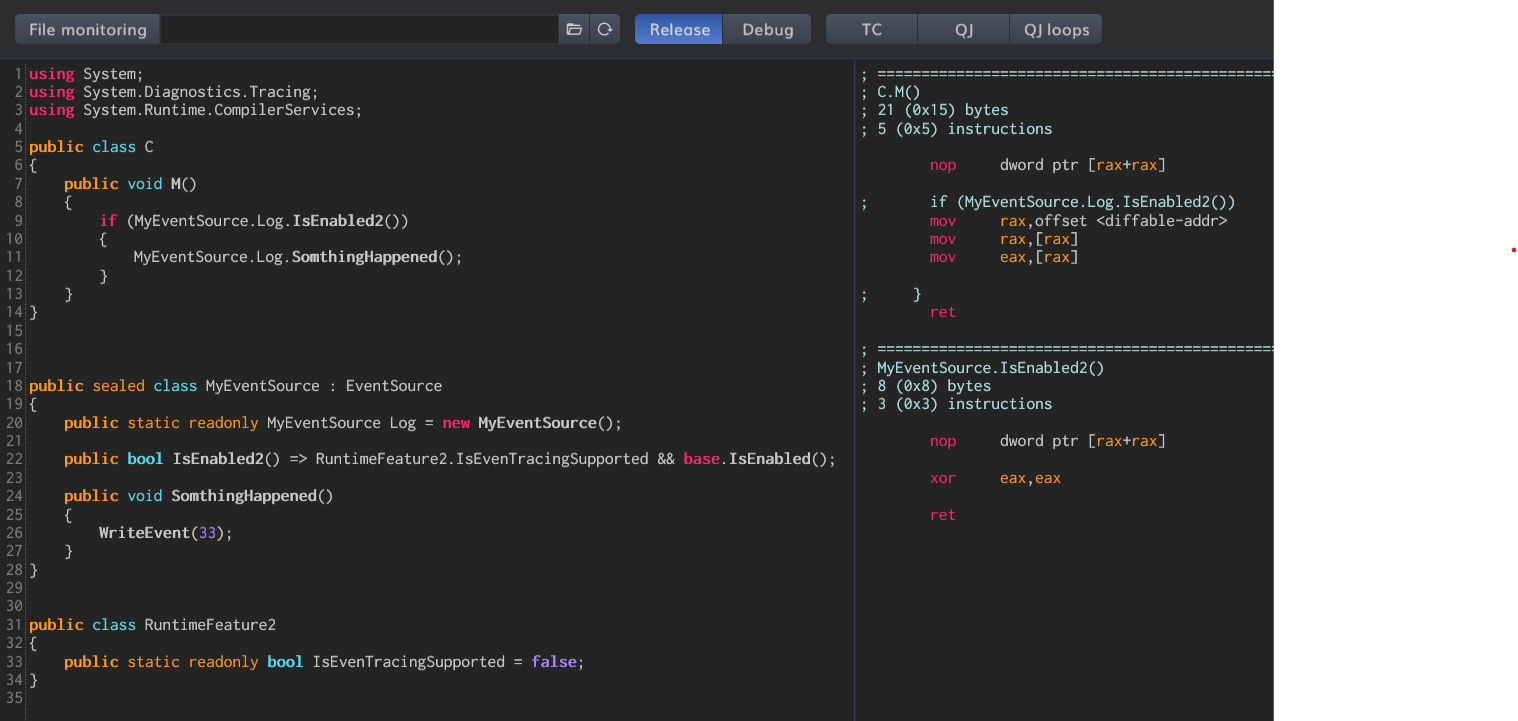The image size is (1518, 721).
Task: Click the reload icon next to the folder
Action: click(x=605, y=29)
